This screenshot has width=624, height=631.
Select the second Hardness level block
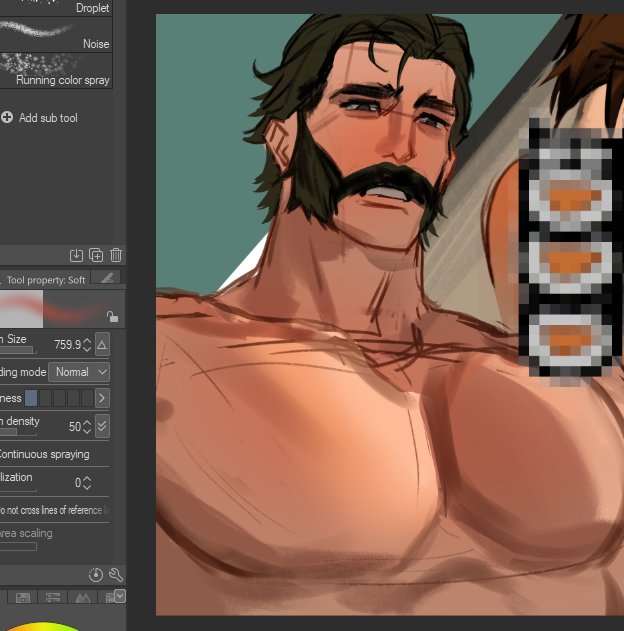(x=45, y=398)
